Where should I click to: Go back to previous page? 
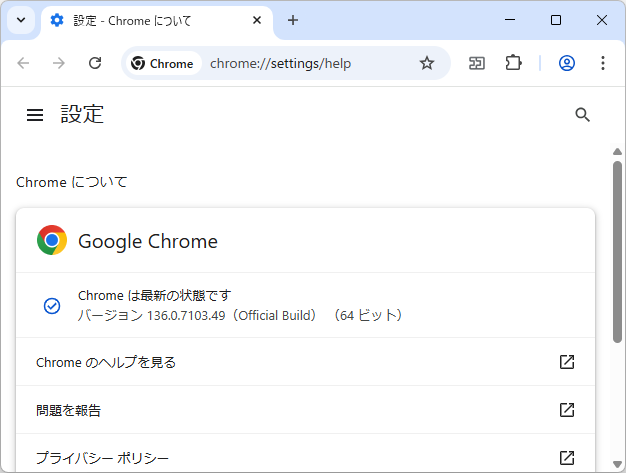(23, 63)
